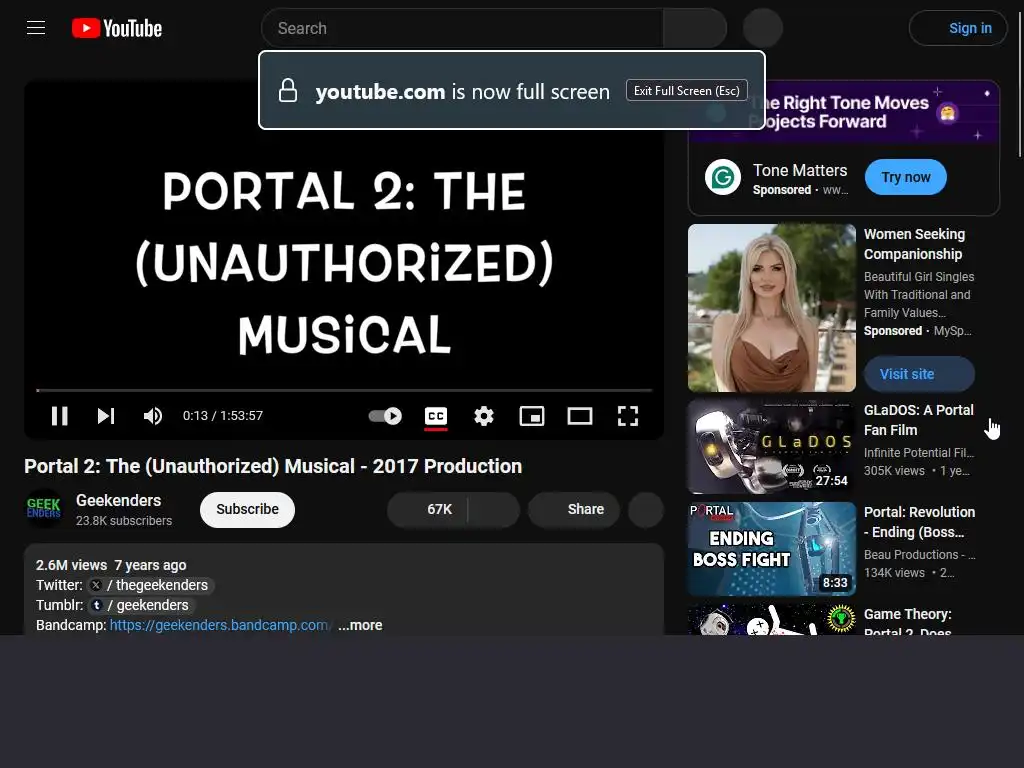The width and height of the screenshot is (1024, 768).
Task: Turn off closed captions
Action: coord(436,417)
